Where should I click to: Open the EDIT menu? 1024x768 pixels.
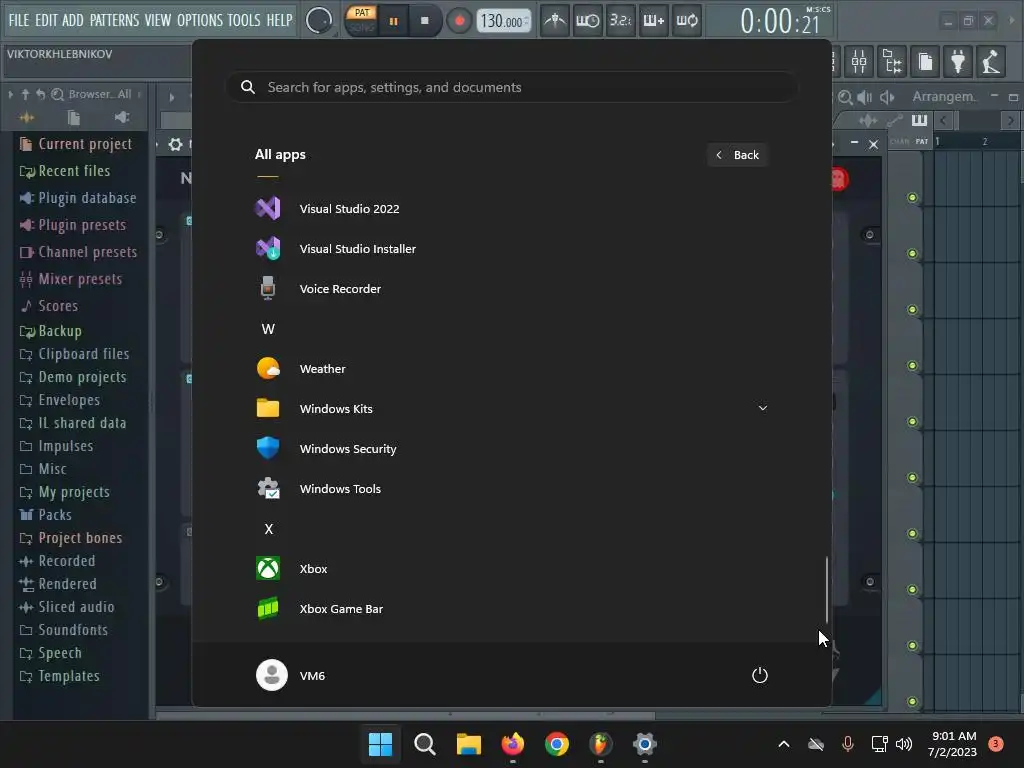[x=46, y=20]
